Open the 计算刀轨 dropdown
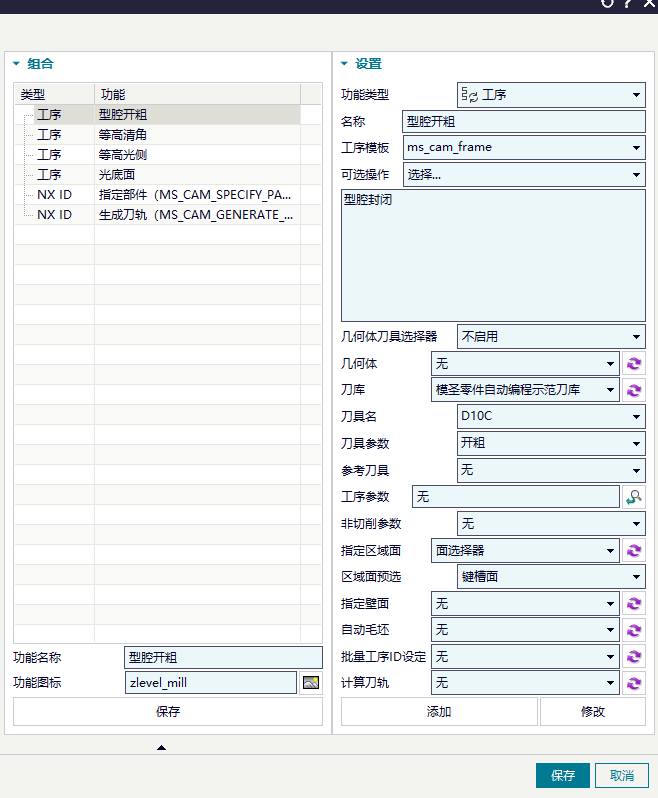Viewport: 658px width, 798px height. [525, 683]
